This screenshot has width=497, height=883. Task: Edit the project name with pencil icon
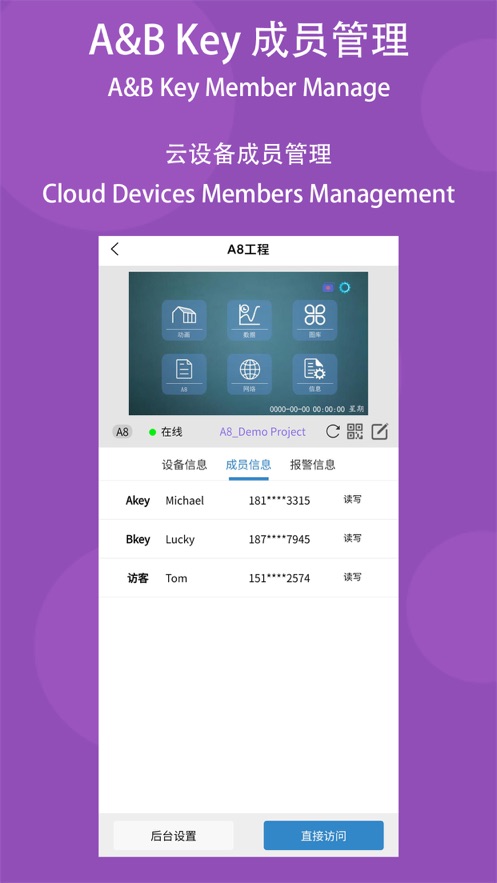(x=379, y=432)
